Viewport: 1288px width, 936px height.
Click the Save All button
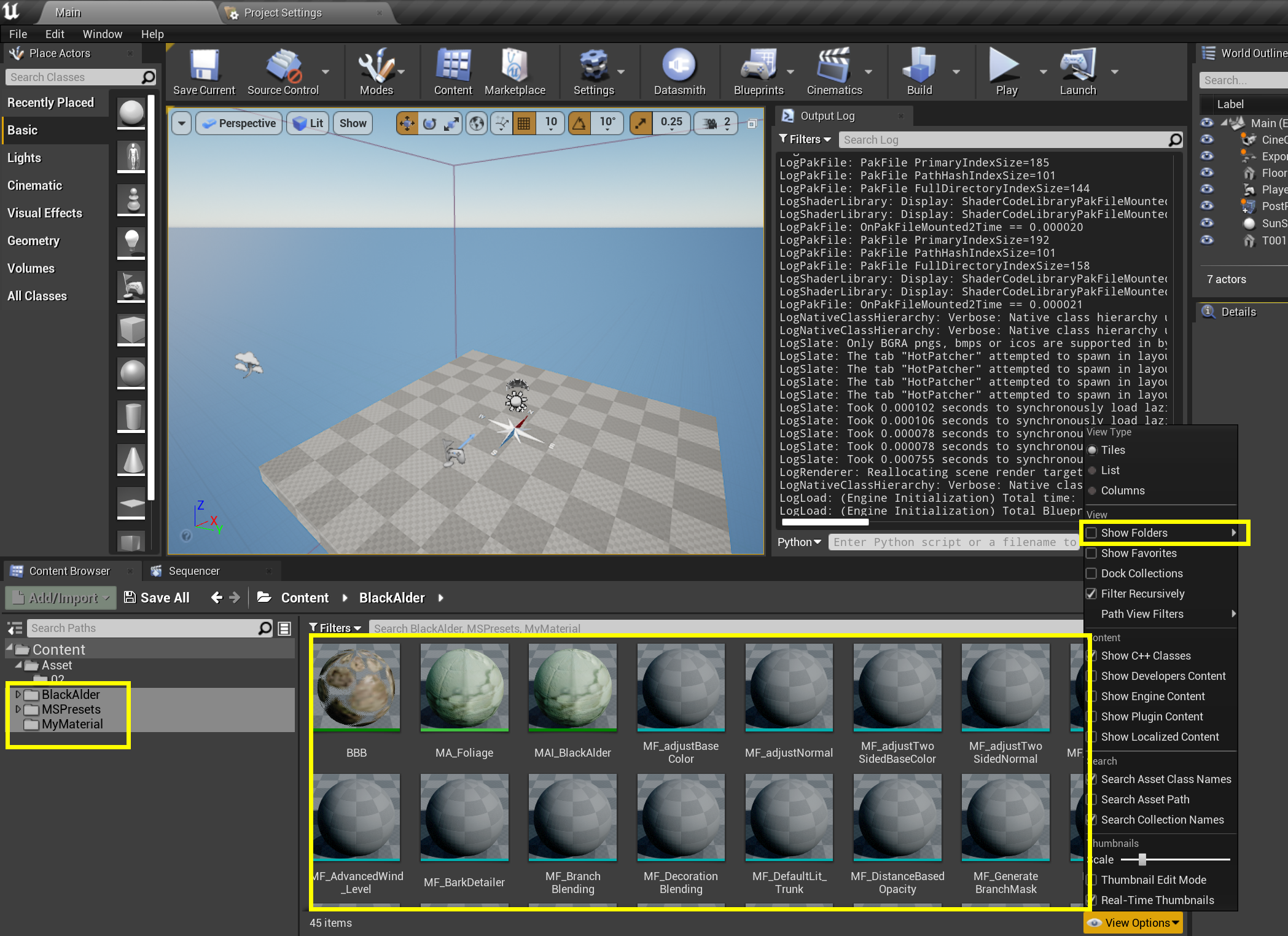click(x=157, y=598)
